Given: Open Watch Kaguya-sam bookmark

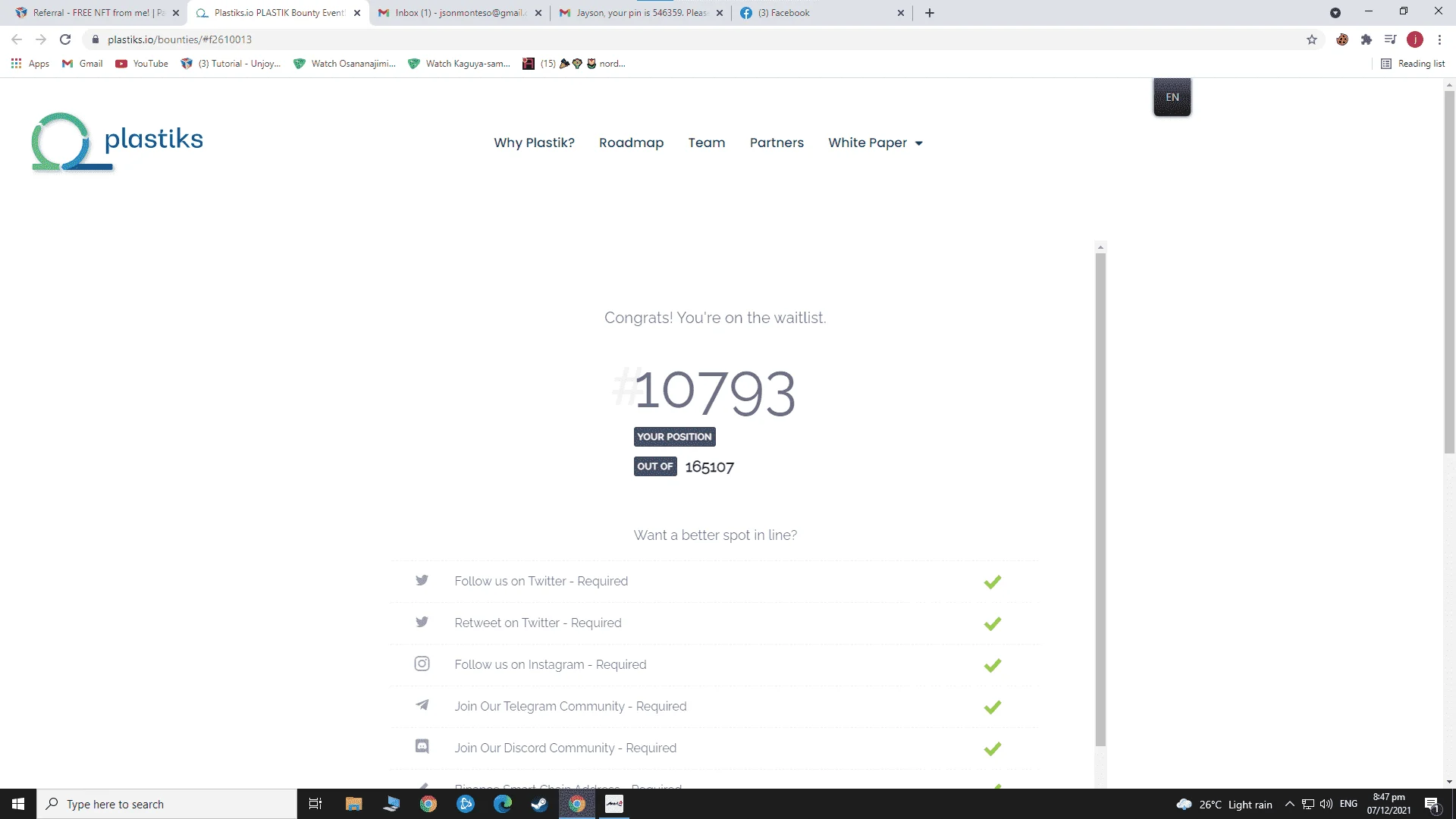Looking at the screenshot, I should click(x=460, y=64).
